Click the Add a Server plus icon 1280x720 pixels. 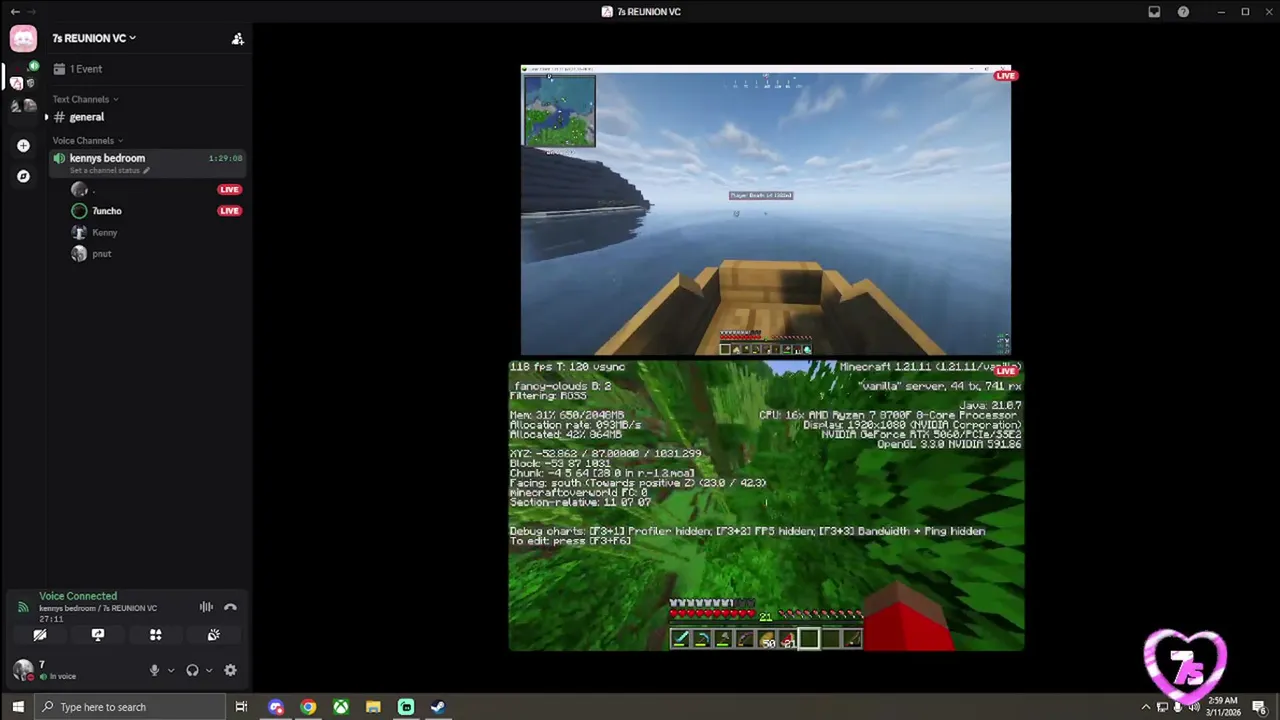click(x=23, y=146)
